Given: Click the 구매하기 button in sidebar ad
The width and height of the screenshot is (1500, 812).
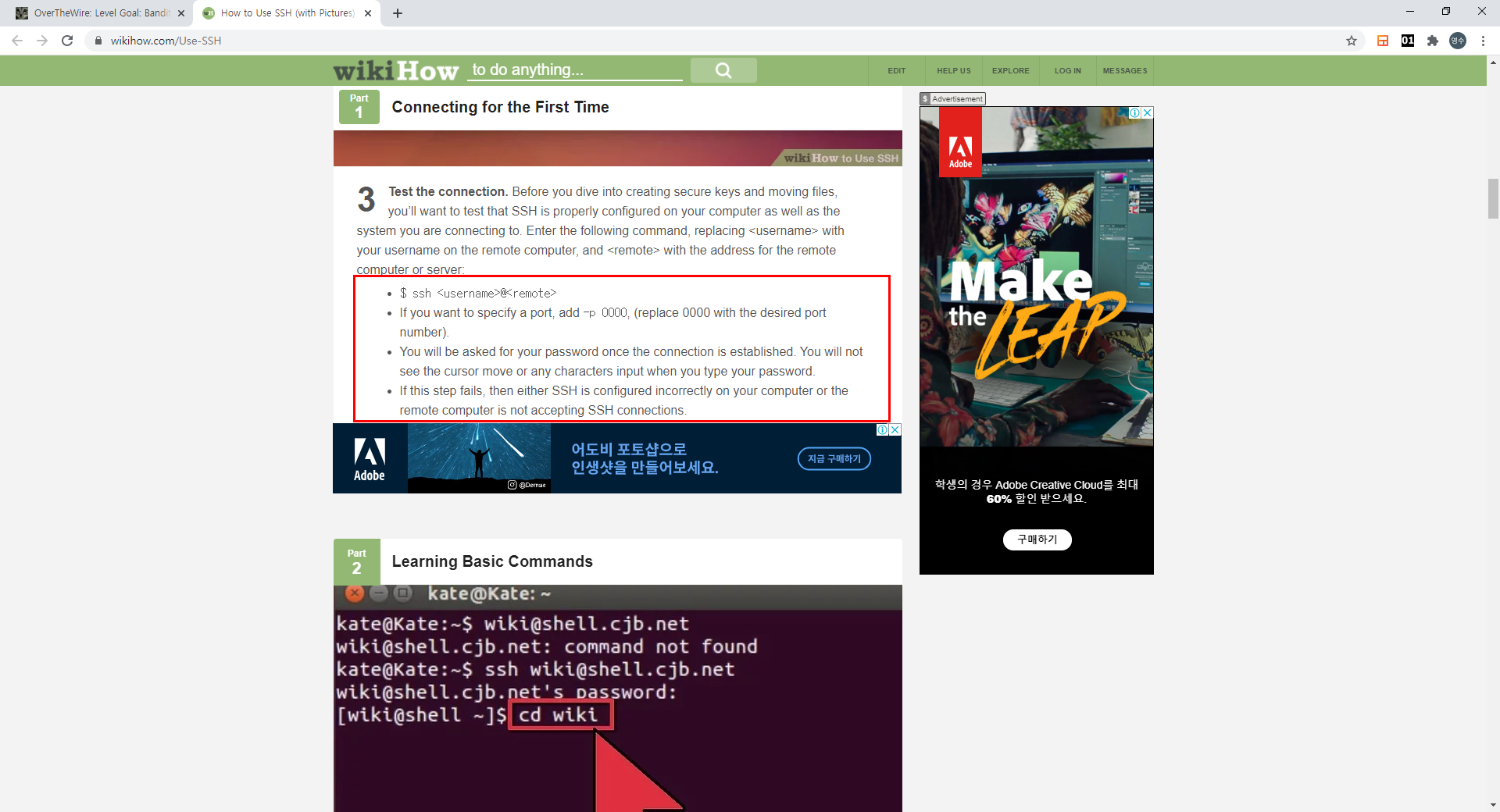Looking at the screenshot, I should tap(1037, 540).
